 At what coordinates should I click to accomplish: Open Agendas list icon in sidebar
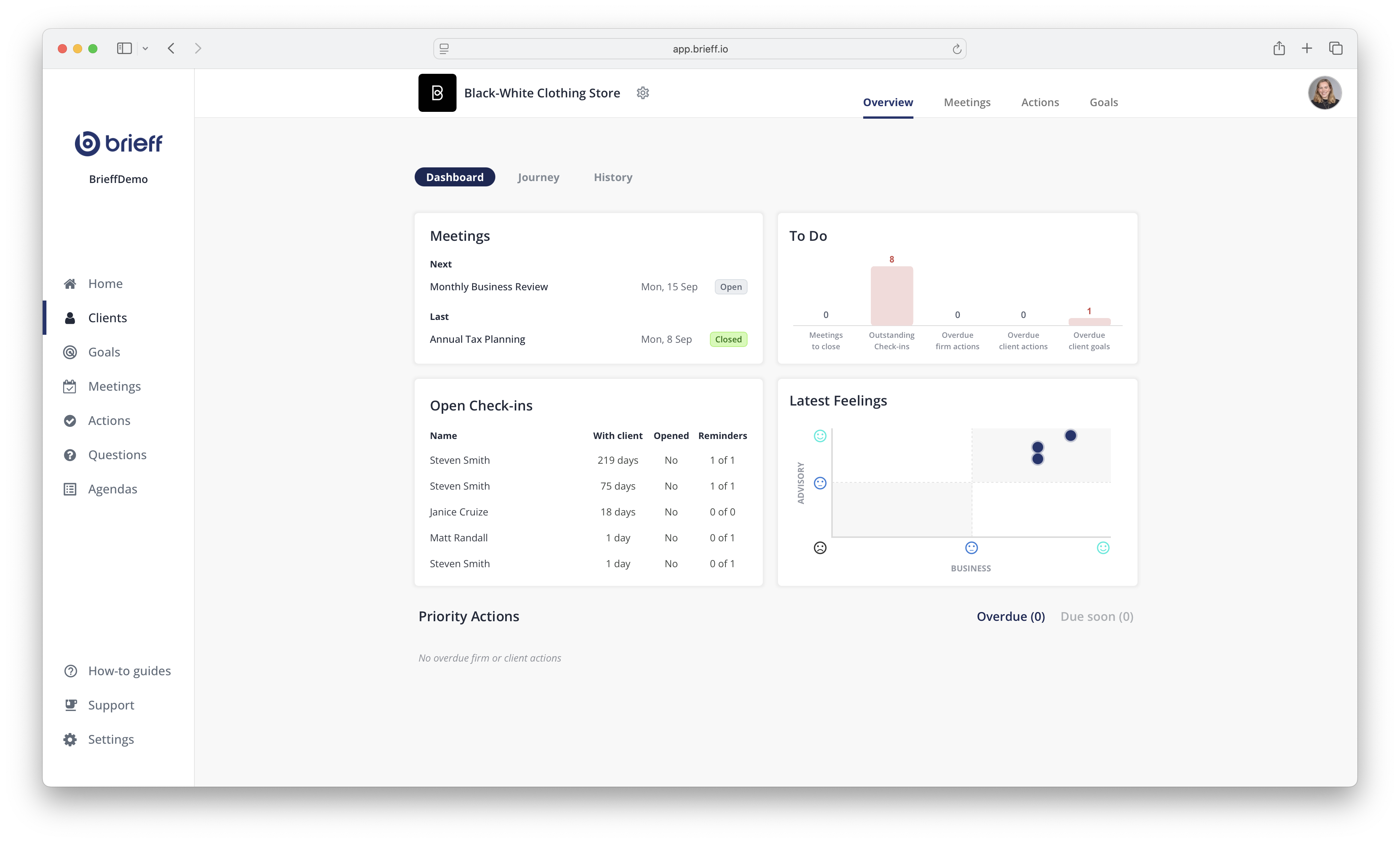coord(70,489)
